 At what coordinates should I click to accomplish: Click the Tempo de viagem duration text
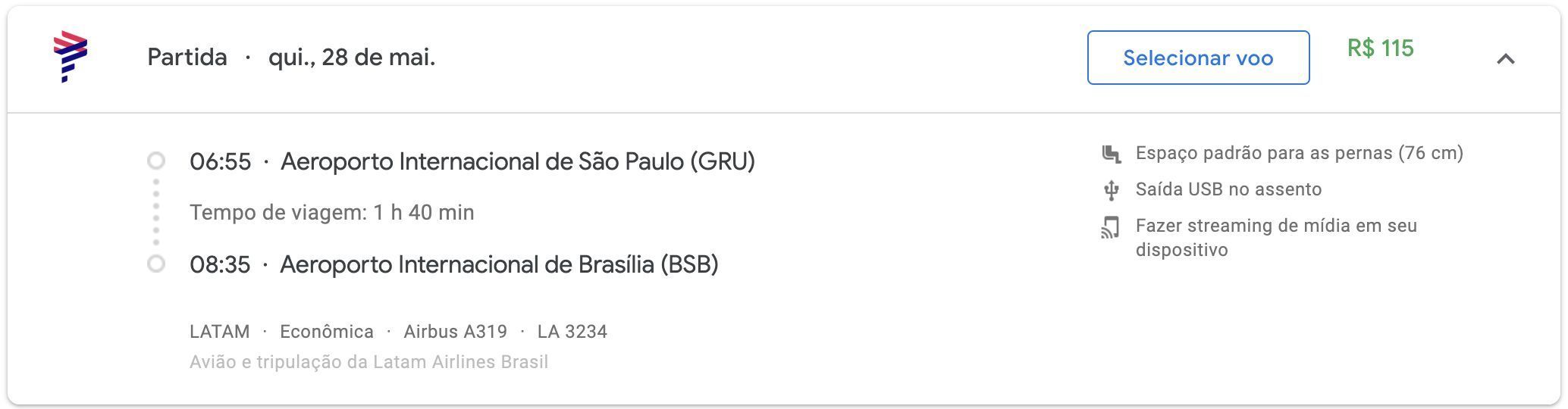(x=332, y=212)
